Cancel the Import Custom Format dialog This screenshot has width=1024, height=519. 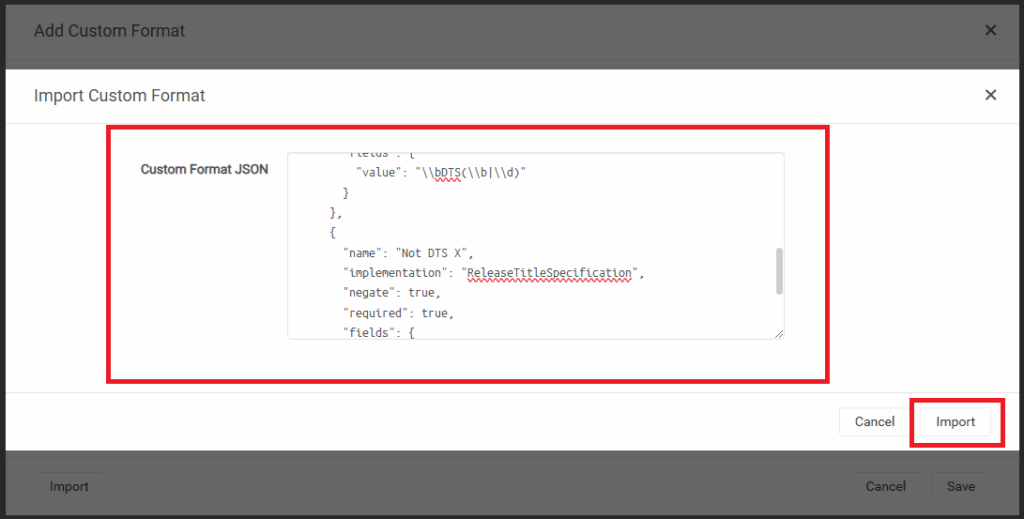(x=874, y=422)
